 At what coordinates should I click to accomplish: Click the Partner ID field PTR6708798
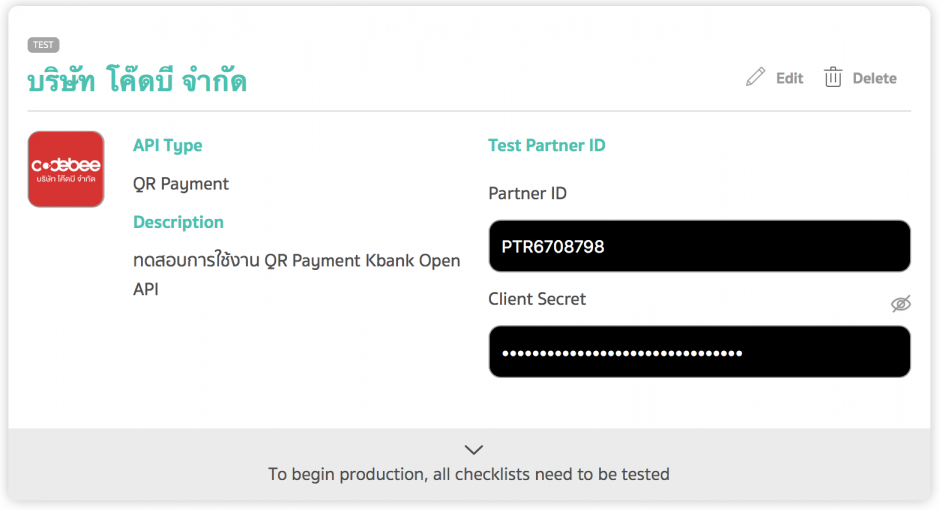700,246
